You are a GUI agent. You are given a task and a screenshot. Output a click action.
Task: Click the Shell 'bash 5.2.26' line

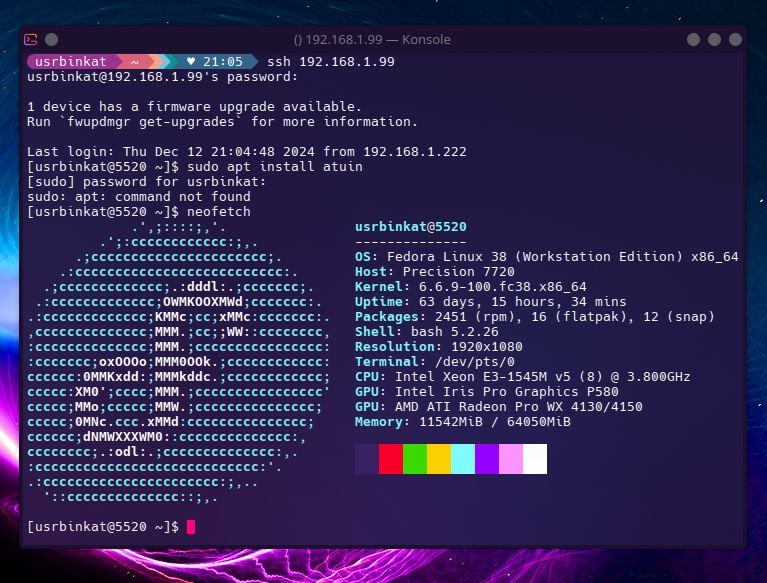[427, 332]
